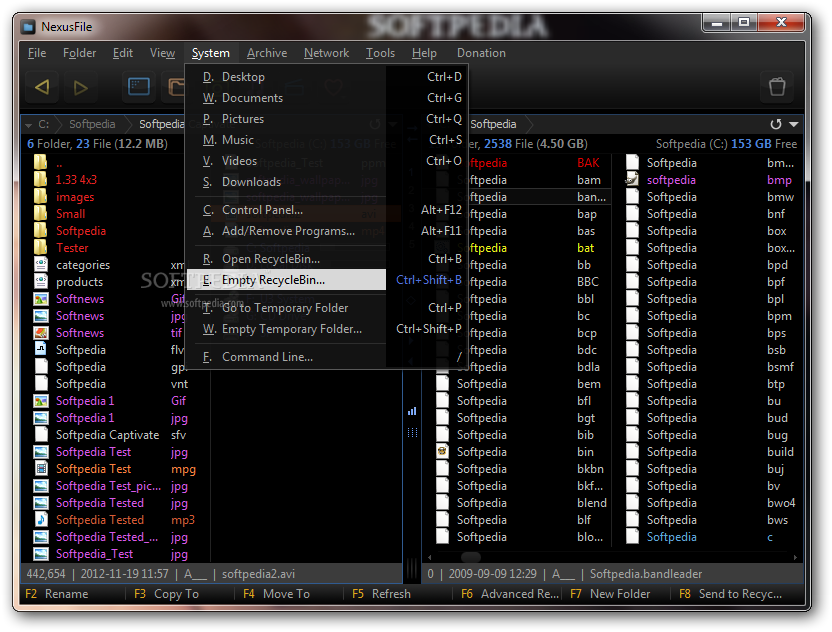Click the bar chart icon in the center divider
832x632 pixels.
pos(412,411)
